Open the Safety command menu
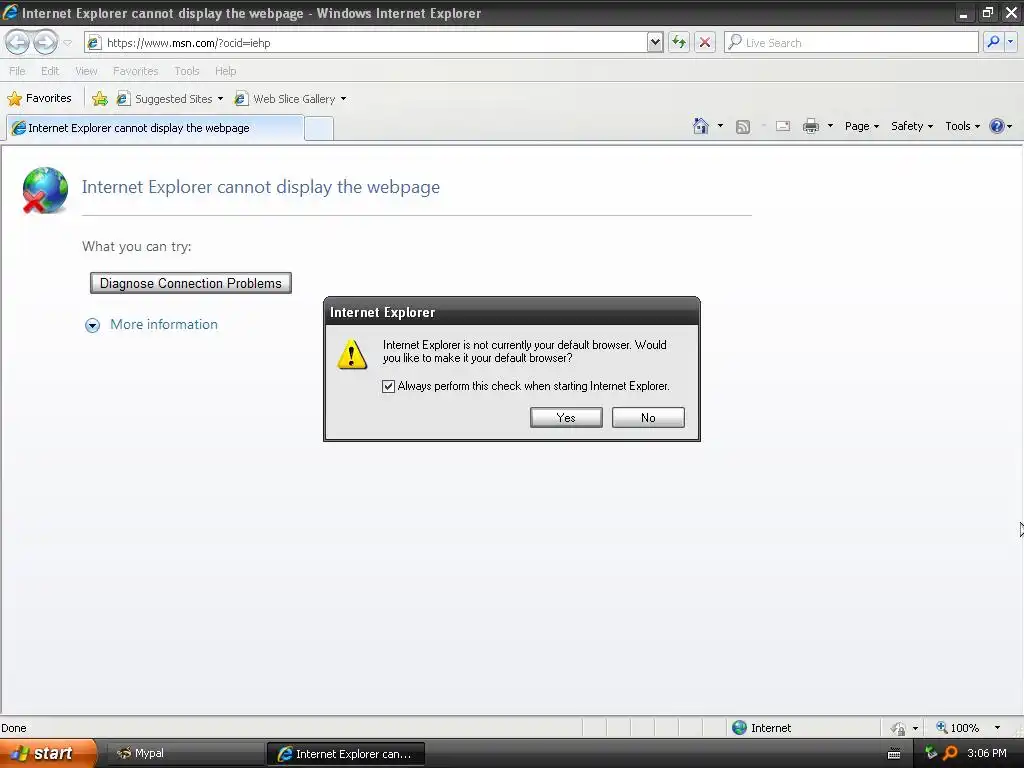 coord(912,126)
